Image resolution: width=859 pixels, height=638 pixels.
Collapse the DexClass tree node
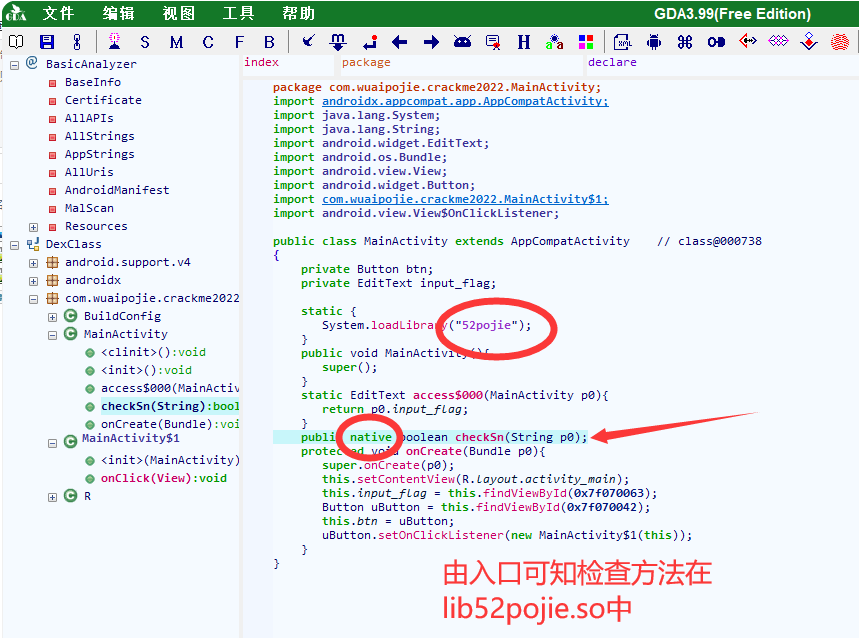[15, 245]
